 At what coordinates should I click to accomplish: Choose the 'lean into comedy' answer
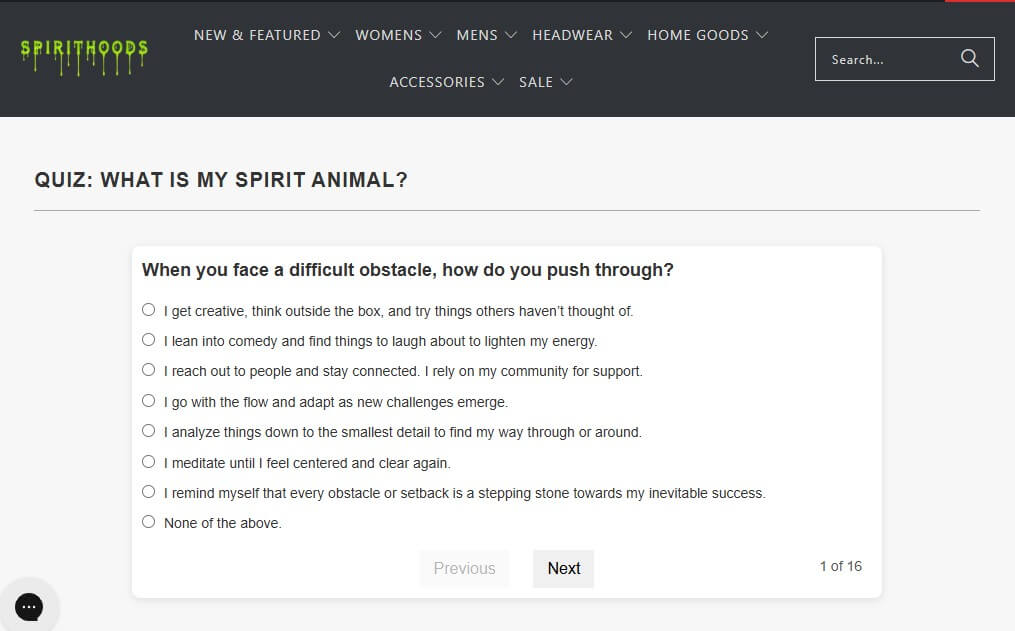[x=149, y=340]
